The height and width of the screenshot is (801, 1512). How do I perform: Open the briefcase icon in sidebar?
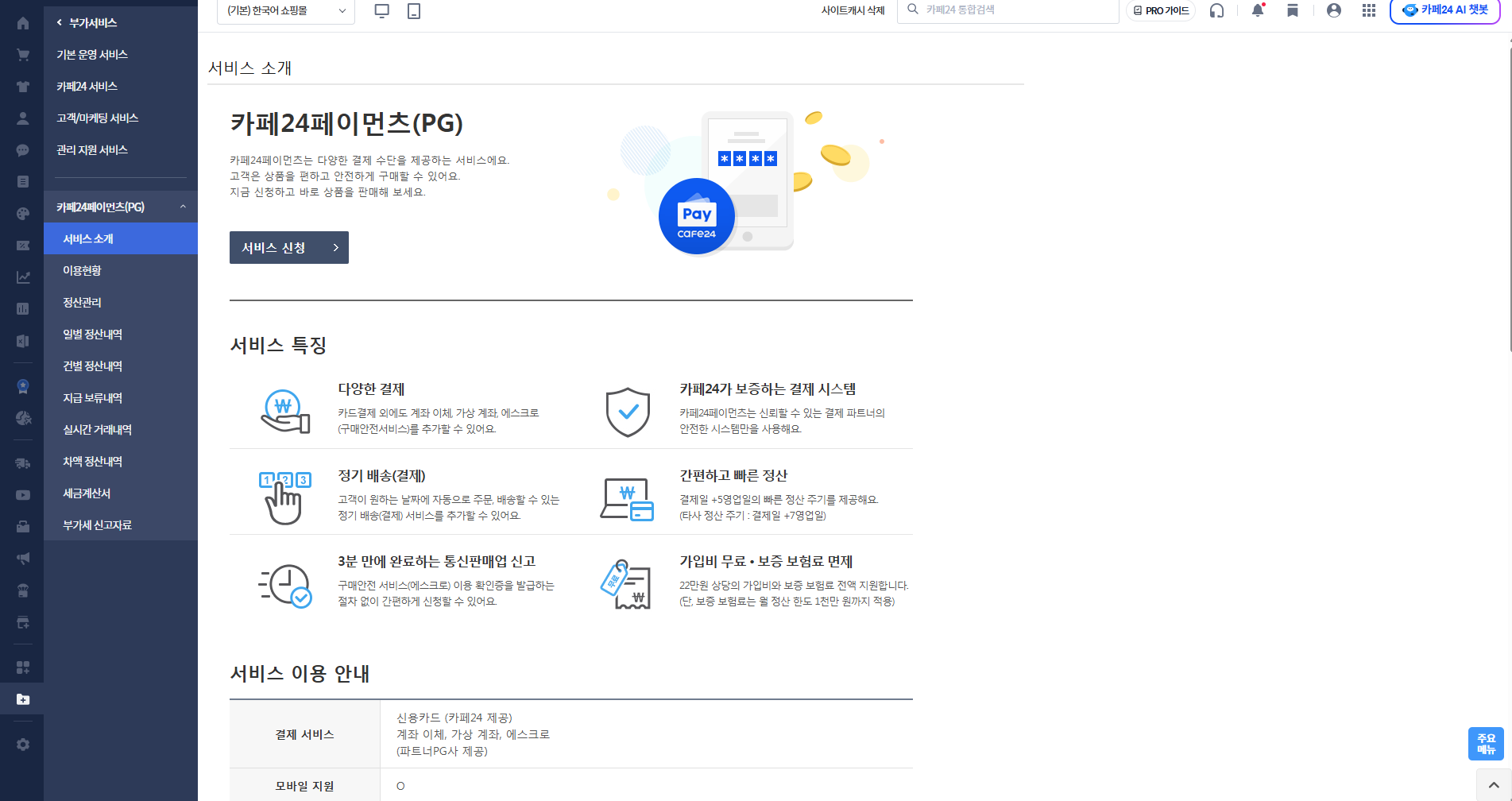point(22,527)
